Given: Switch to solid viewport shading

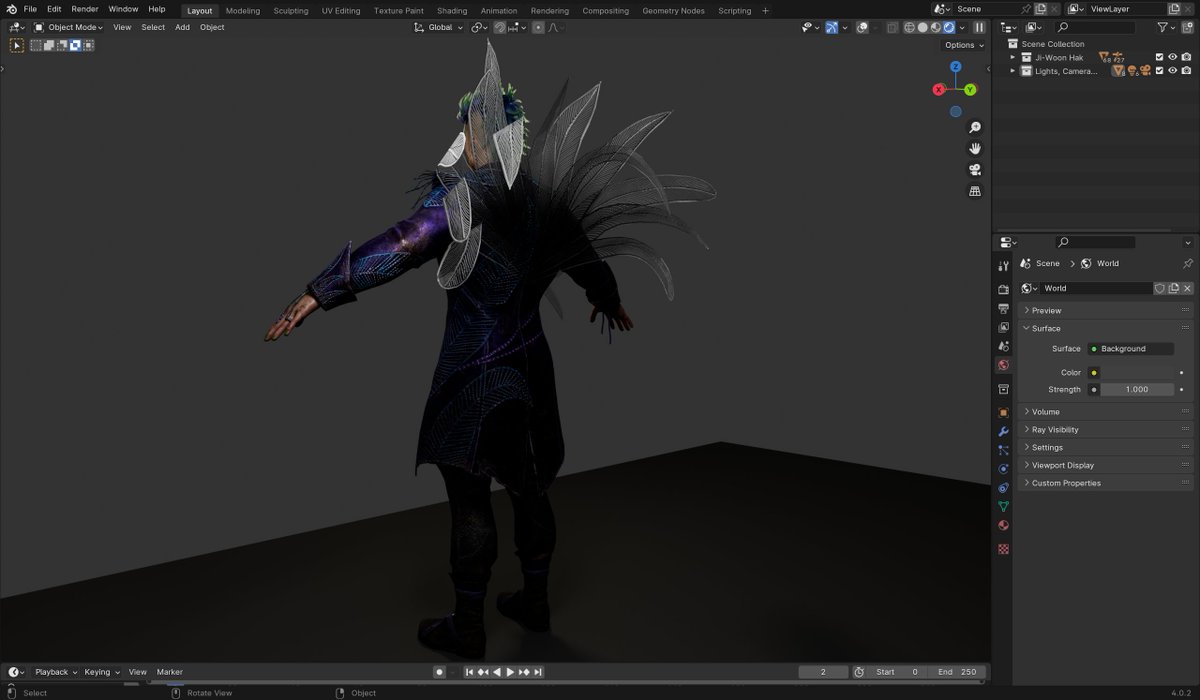Looking at the screenshot, I should [x=923, y=27].
